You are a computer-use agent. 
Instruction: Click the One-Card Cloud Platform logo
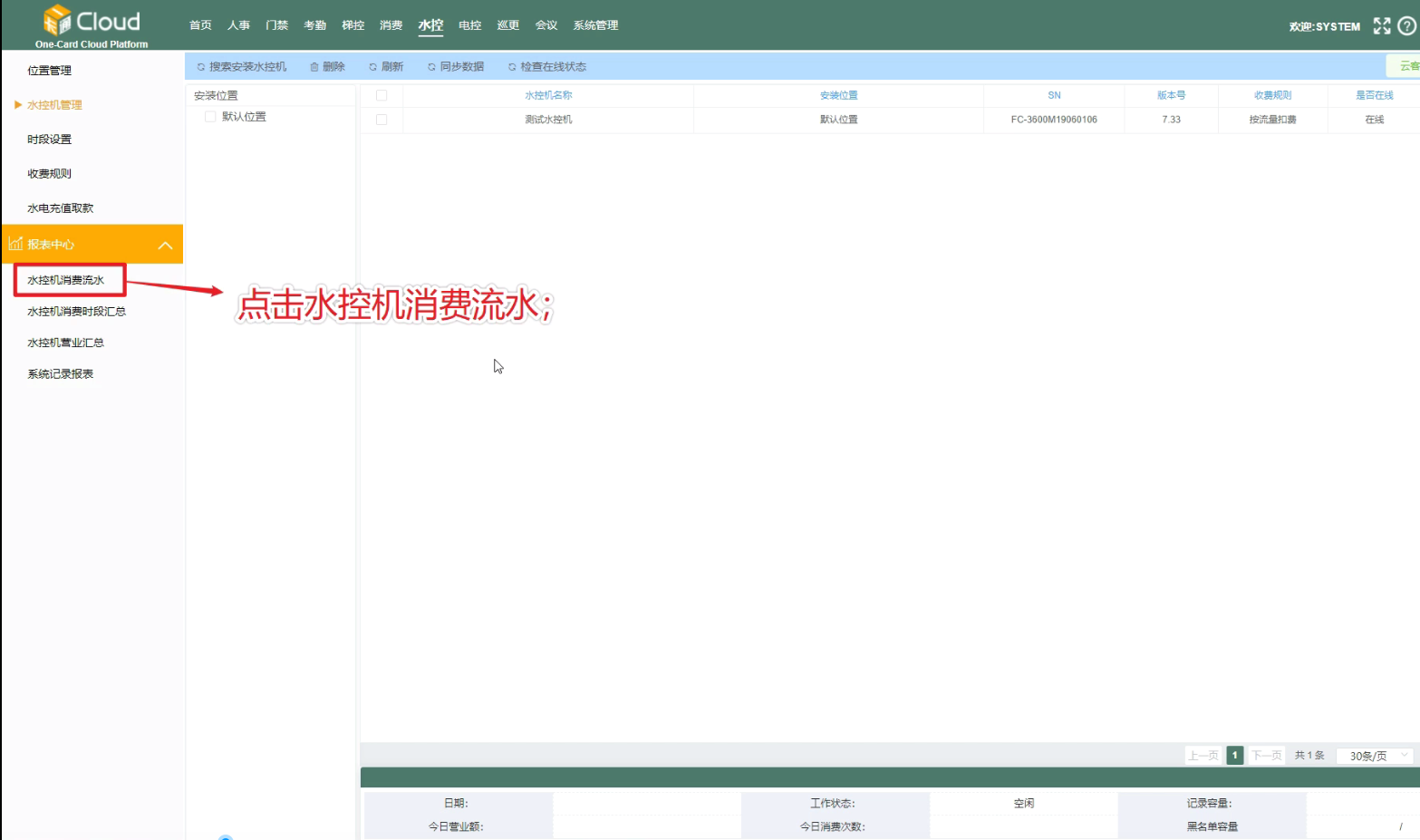click(92, 26)
